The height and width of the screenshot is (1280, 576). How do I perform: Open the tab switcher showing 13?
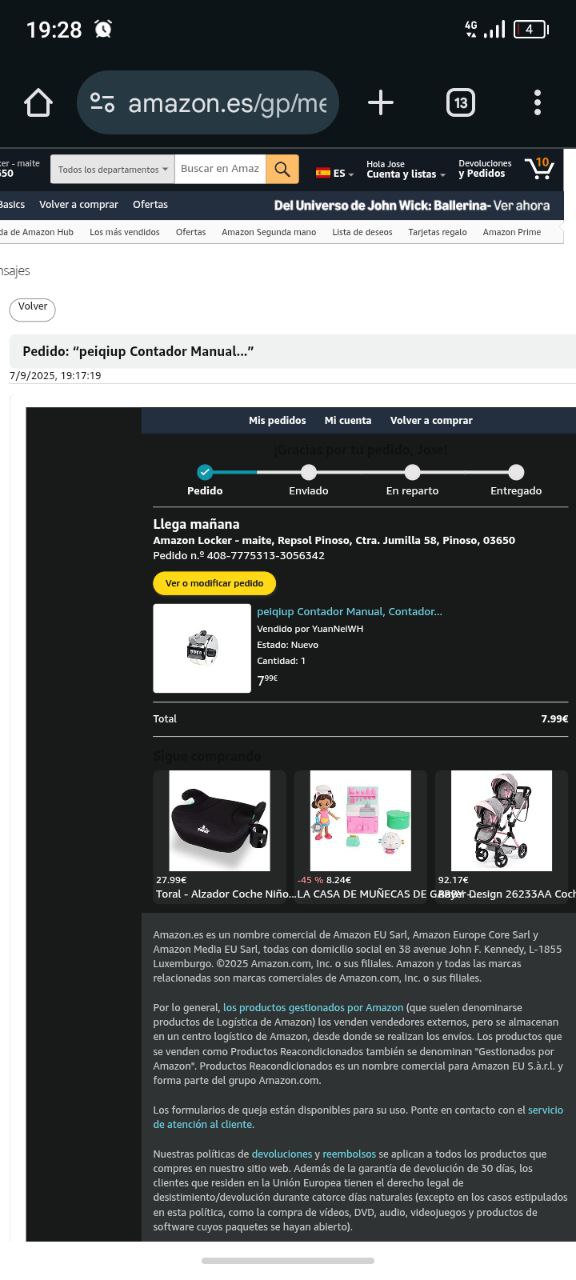[x=460, y=102]
